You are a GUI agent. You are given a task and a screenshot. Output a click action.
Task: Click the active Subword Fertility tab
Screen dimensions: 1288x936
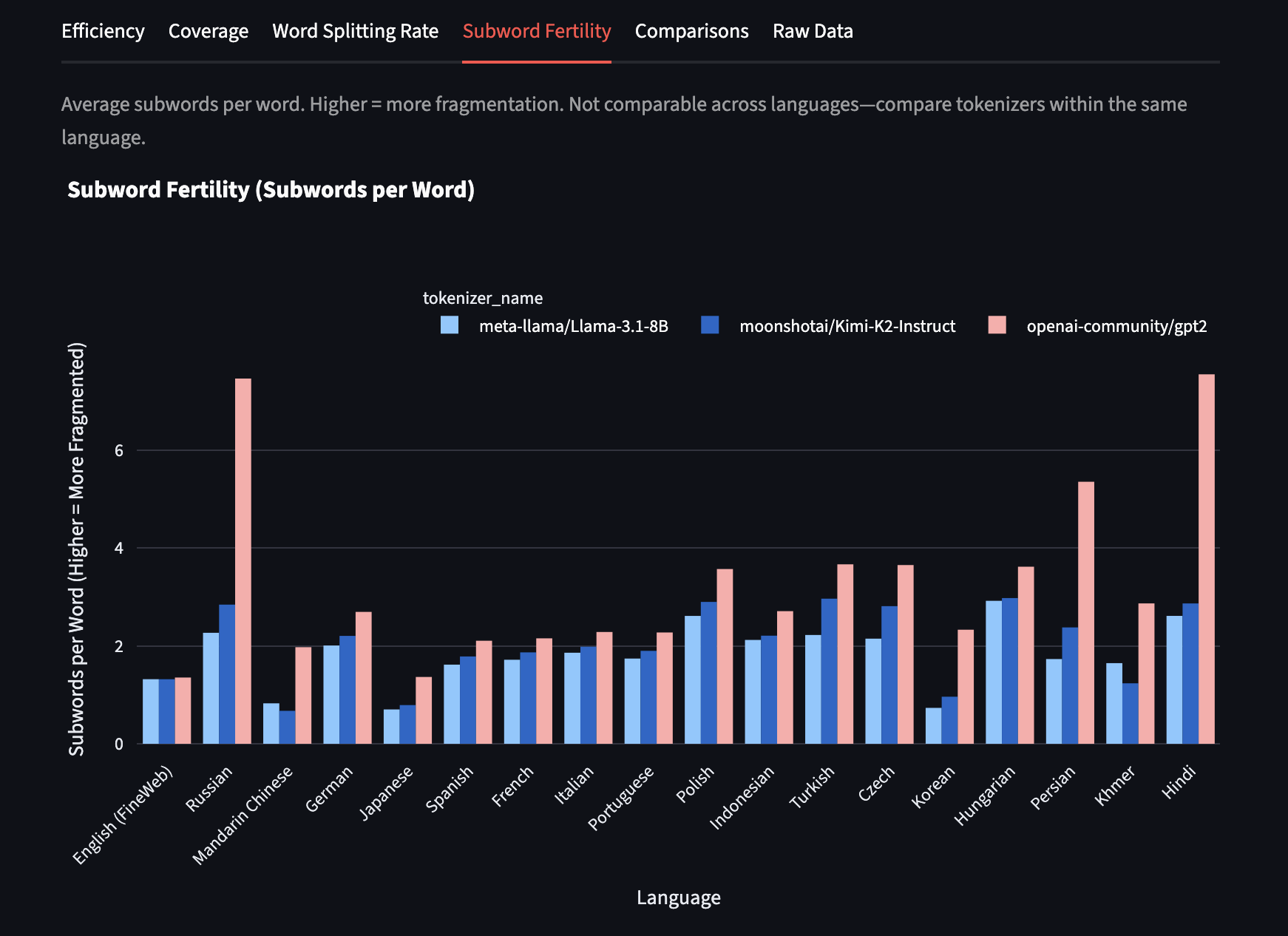(536, 31)
